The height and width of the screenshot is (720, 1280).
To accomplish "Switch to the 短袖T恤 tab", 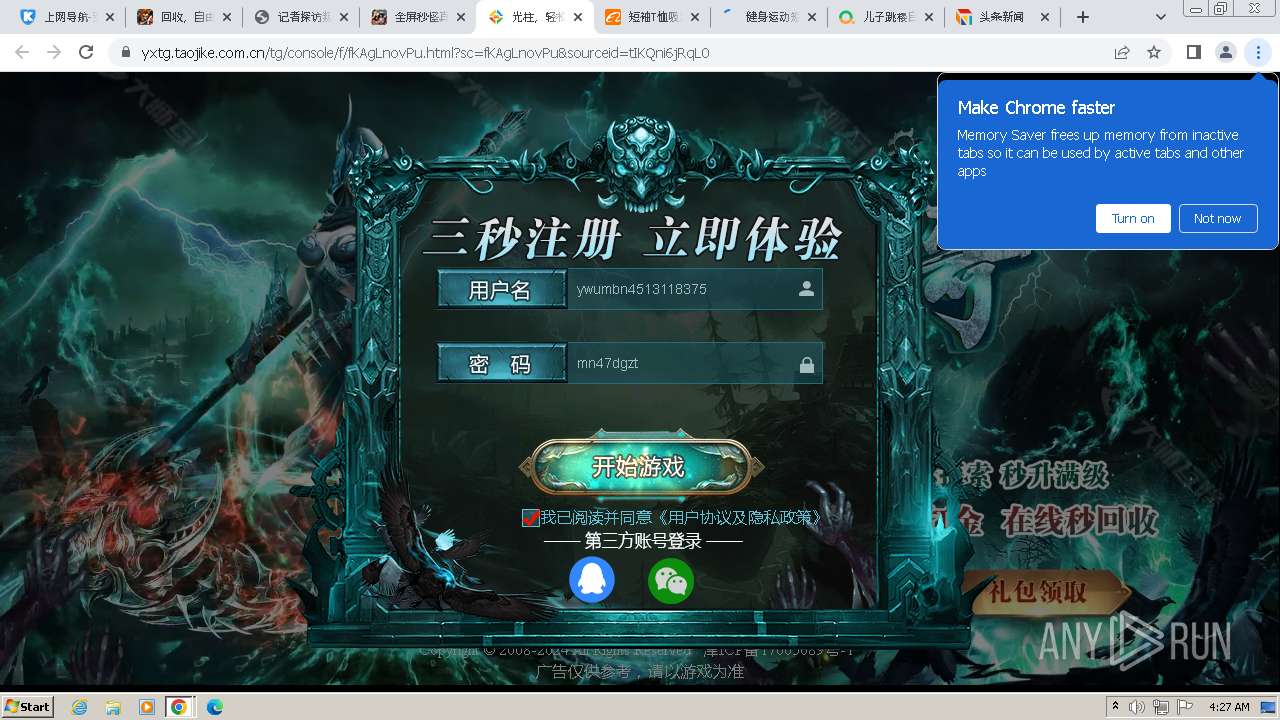I will (x=653, y=17).
